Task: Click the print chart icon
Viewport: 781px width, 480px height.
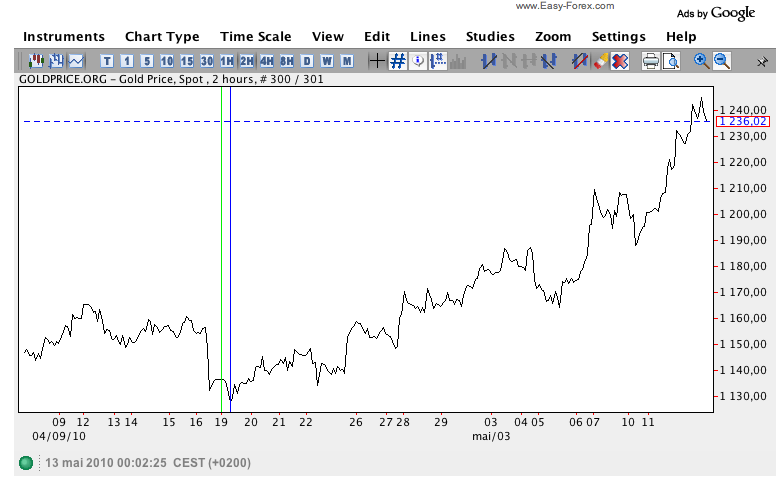Action: [x=650, y=61]
